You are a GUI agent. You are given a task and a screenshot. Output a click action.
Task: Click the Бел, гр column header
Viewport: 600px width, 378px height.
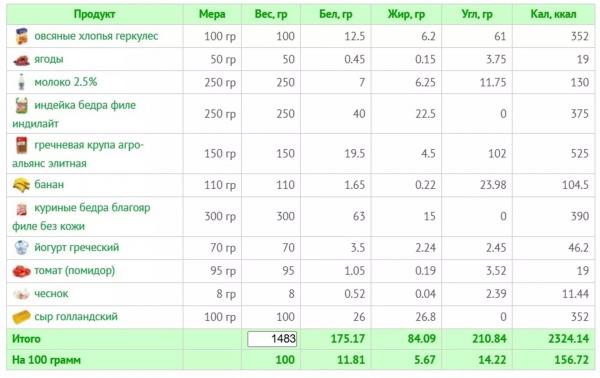[x=336, y=14]
